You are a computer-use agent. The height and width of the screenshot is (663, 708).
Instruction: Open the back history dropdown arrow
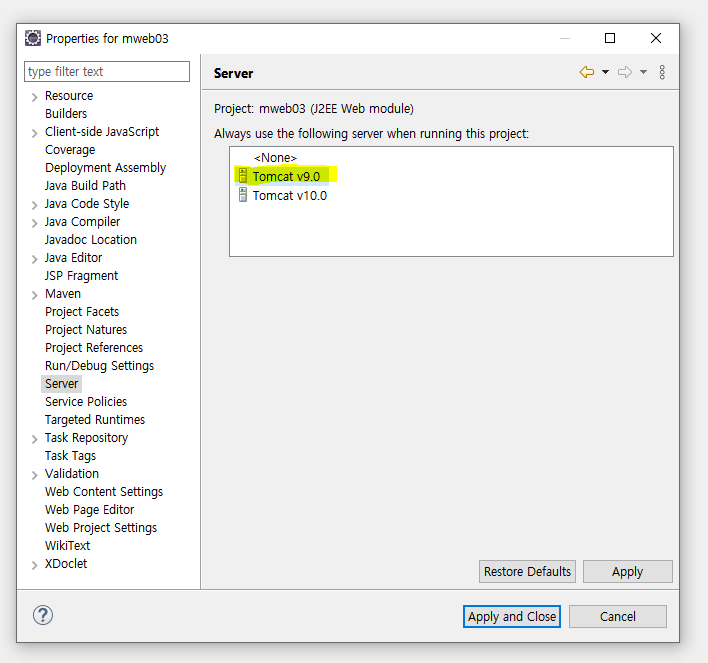pos(606,72)
